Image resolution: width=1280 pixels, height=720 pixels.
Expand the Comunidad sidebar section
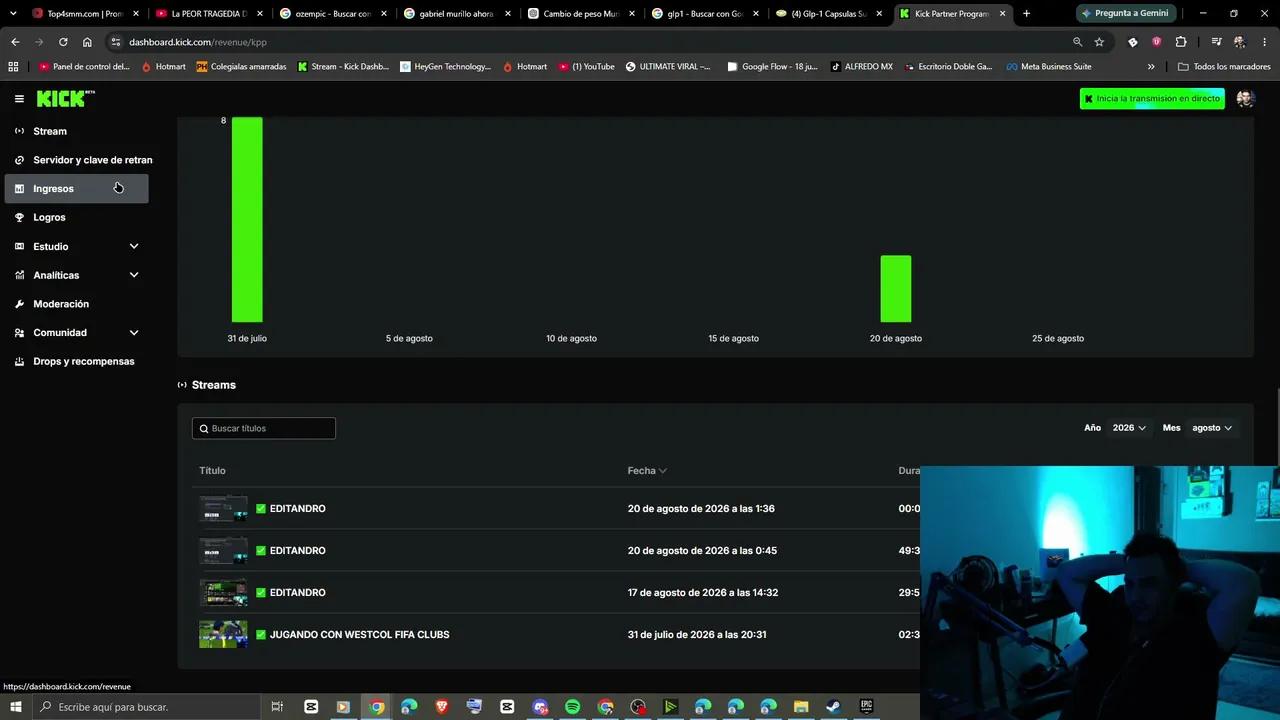tap(134, 332)
